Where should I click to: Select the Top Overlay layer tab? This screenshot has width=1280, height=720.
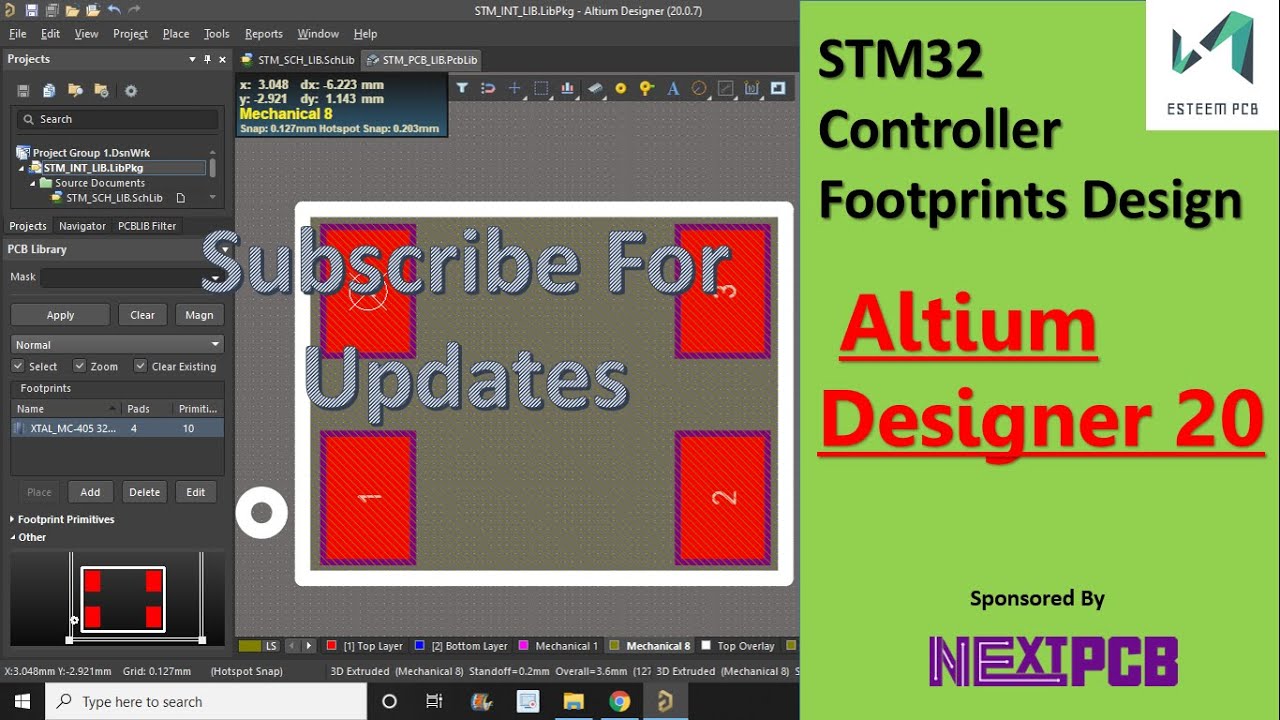[x=738, y=646]
